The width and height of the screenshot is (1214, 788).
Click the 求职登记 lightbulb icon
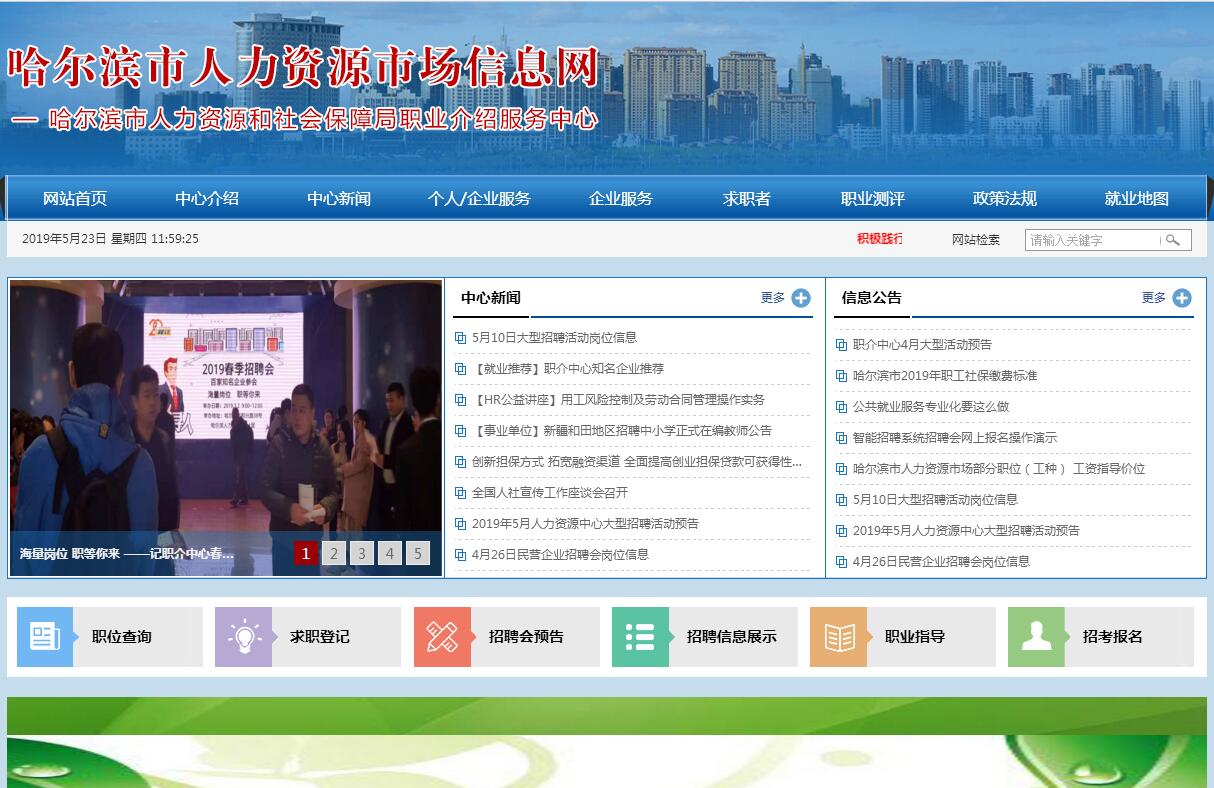pos(243,637)
